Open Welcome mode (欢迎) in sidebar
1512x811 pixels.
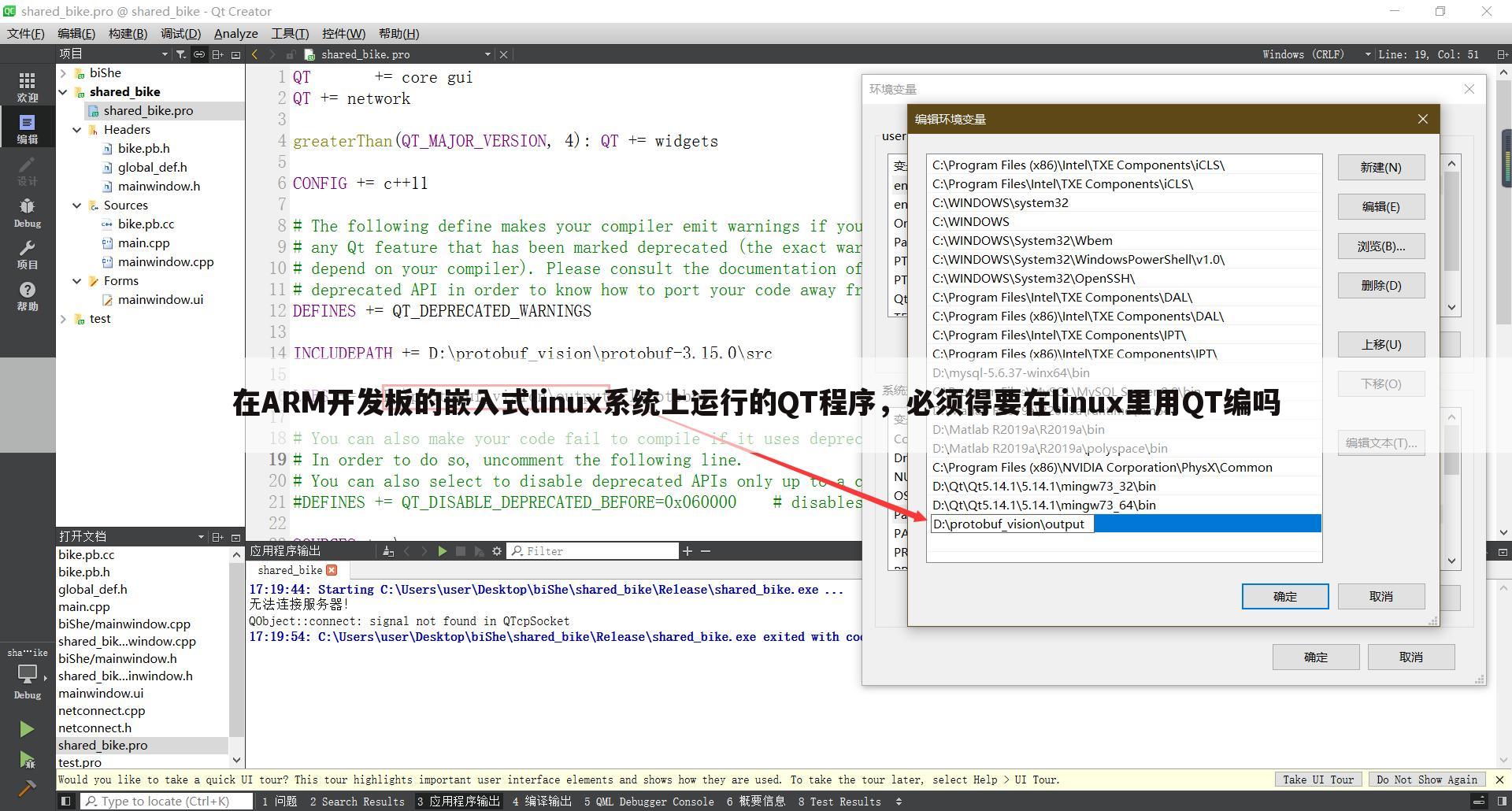(28, 85)
